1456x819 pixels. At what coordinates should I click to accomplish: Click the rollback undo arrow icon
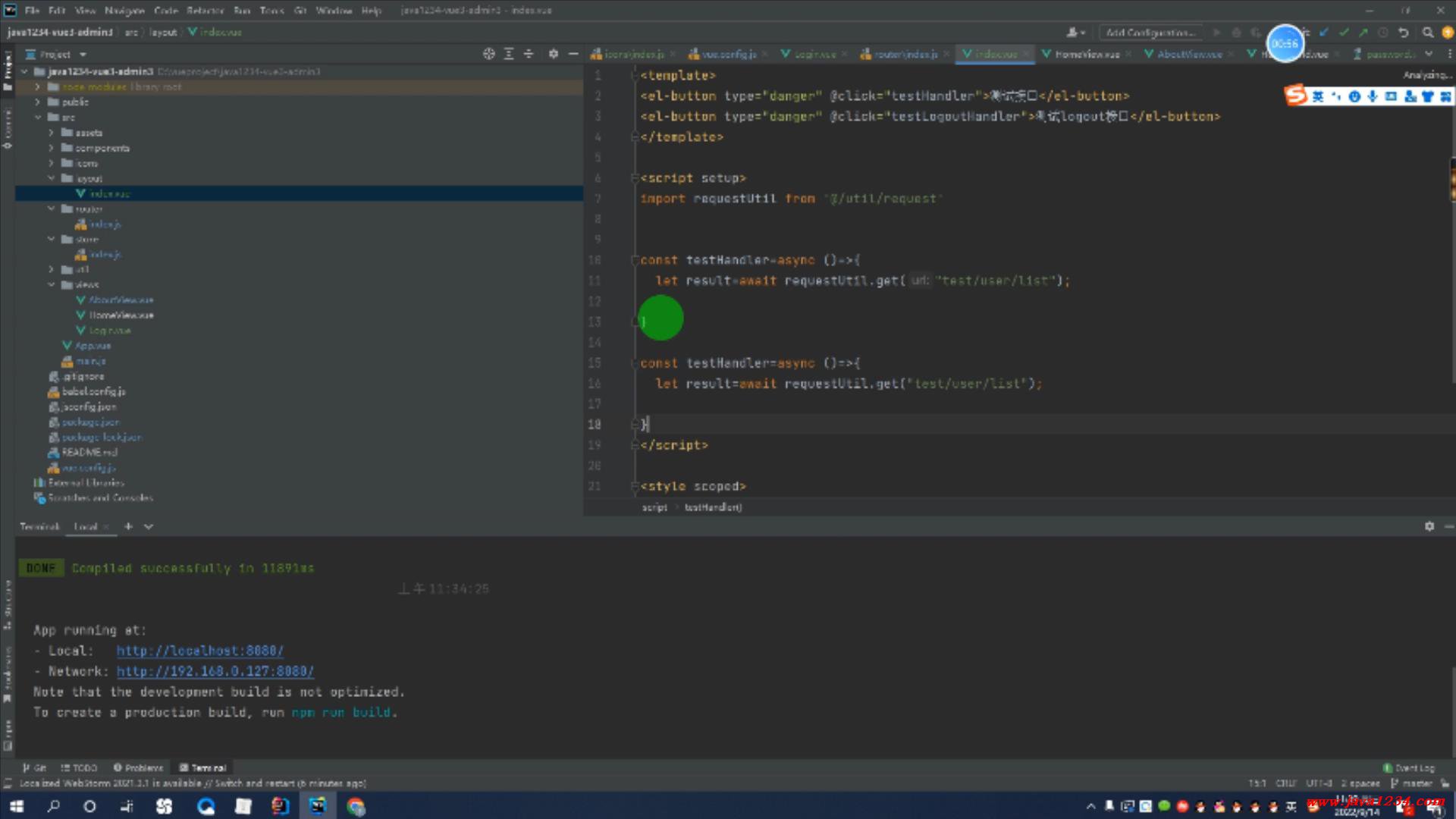coord(1404,33)
